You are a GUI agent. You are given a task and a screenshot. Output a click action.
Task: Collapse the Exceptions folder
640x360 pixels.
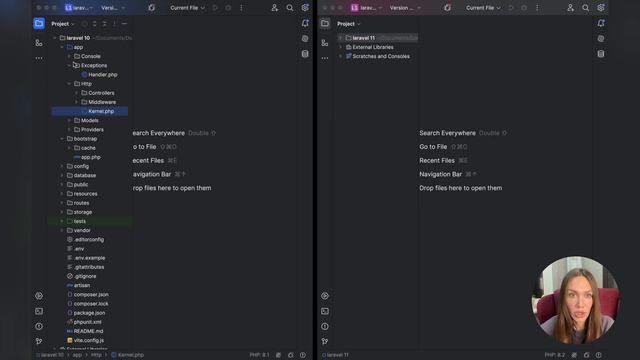(69, 65)
